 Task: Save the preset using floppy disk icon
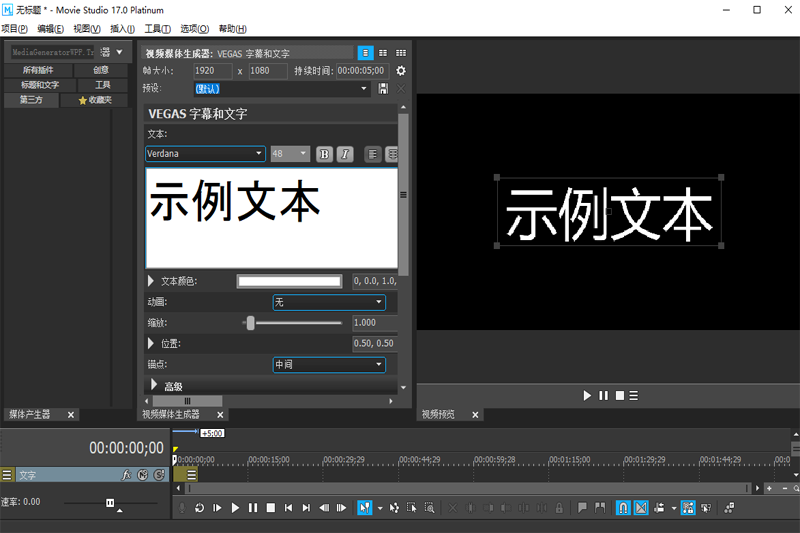[x=383, y=89]
